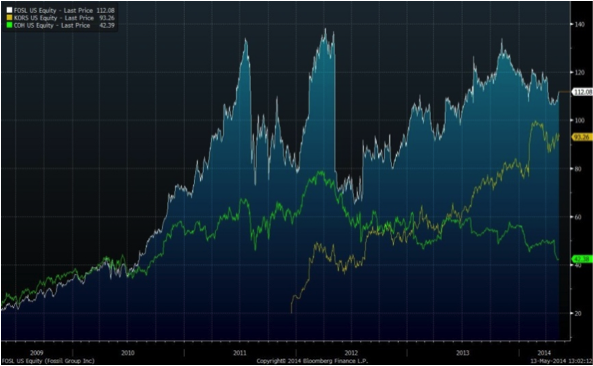This screenshot has width=593, height=366.
Task: Click the KORS US Equity legend entry
Action: pyautogui.click(x=64, y=18)
